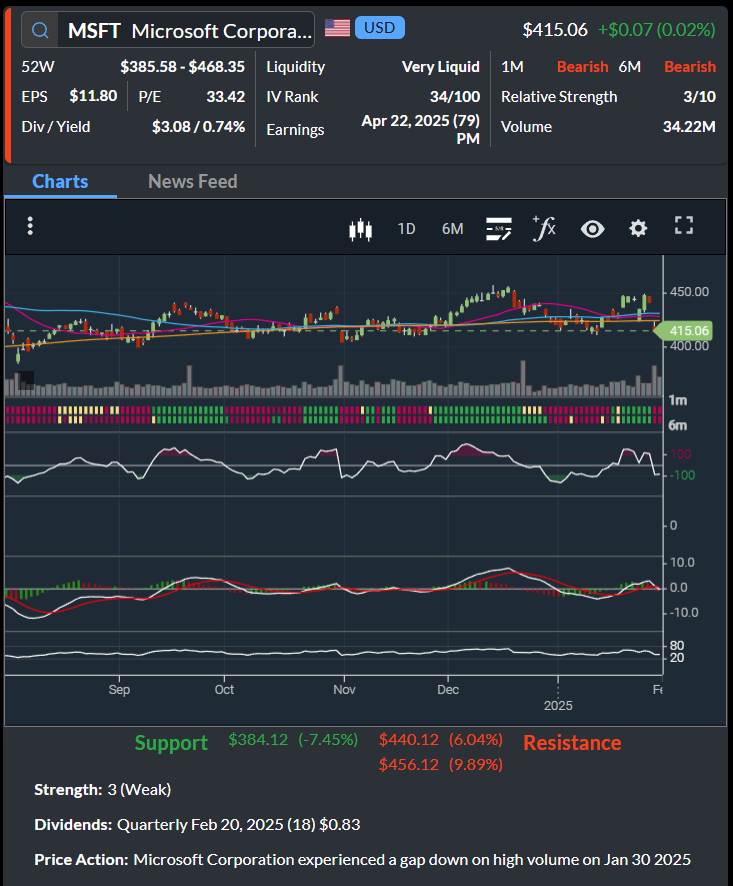Expand chart to fullscreen
This screenshot has height=886, width=733.
(x=684, y=225)
